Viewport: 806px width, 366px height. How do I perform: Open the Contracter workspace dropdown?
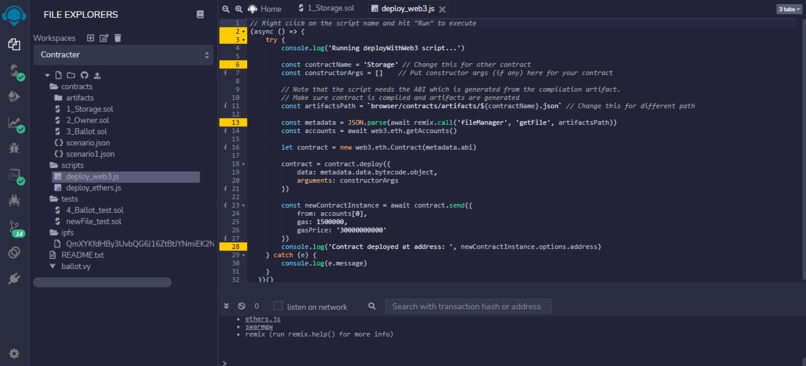point(123,54)
